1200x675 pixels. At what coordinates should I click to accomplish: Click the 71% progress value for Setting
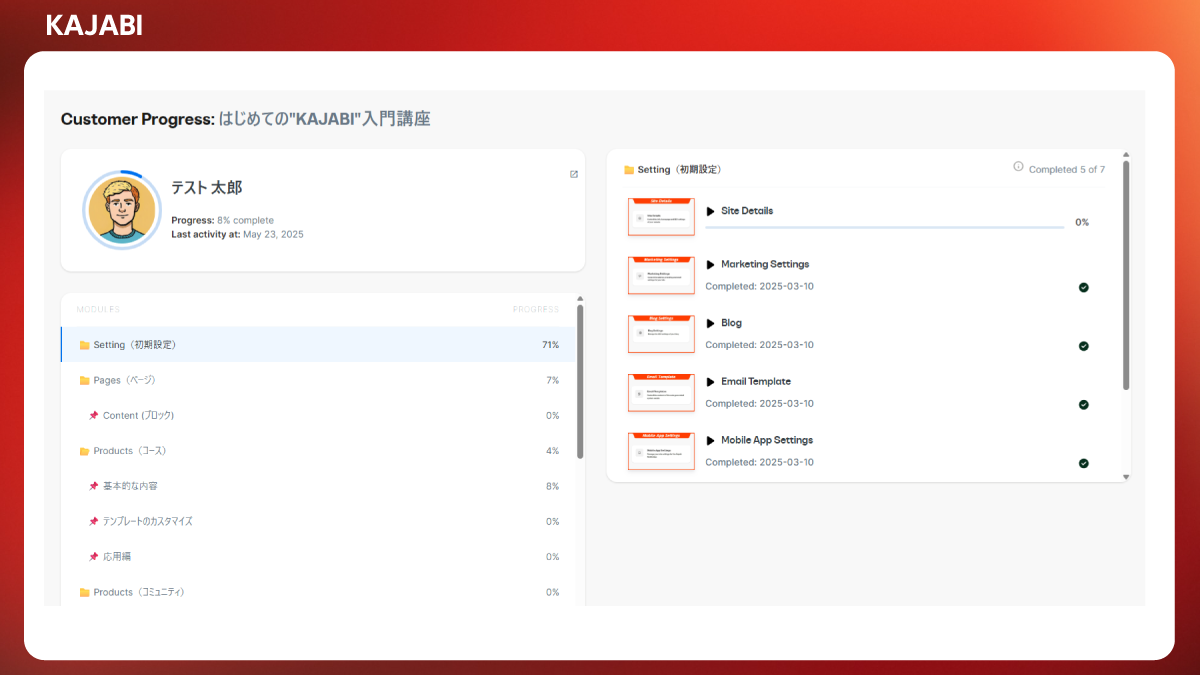[x=550, y=345]
